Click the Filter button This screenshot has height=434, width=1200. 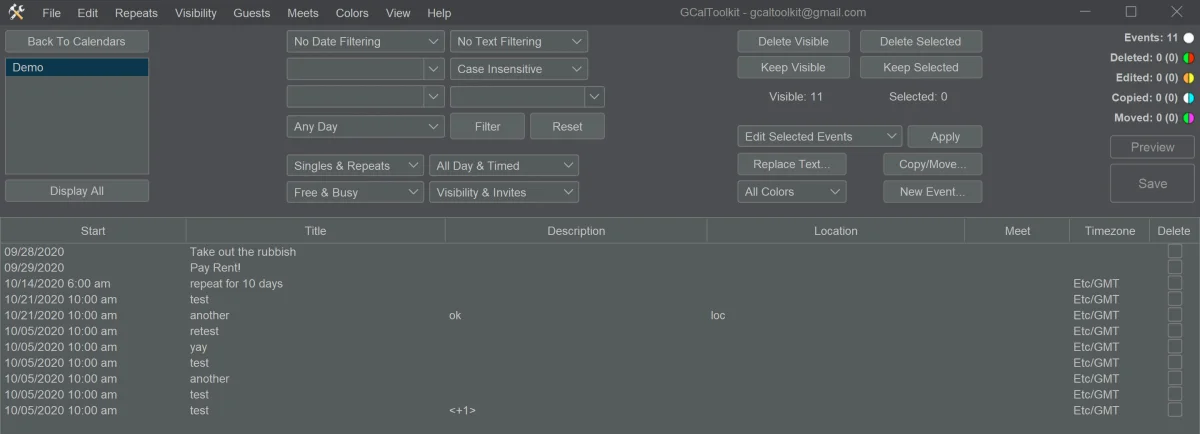[x=488, y=127]
